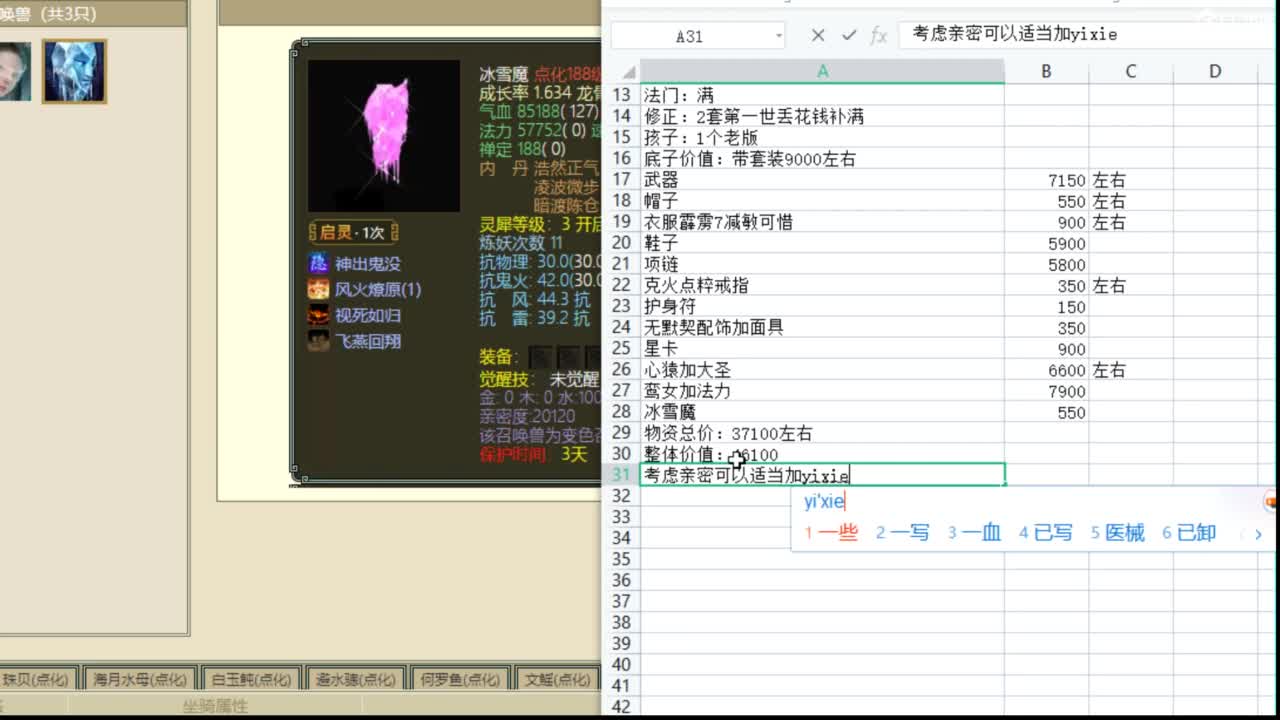Select row 13 header

pyautogui.click(x=622, y=95)
